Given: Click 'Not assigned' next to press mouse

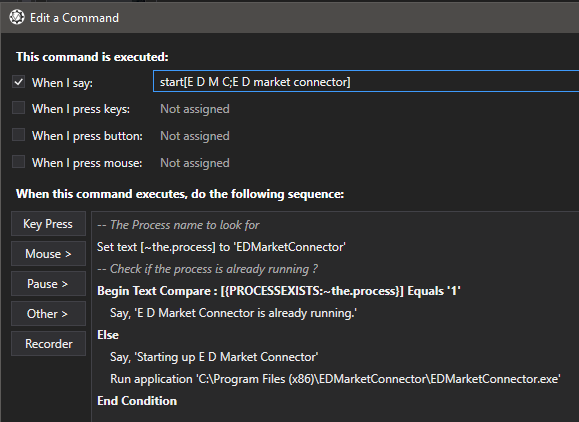Looking at the screenshot, I should pyautogui.click(x=195, y=163).
